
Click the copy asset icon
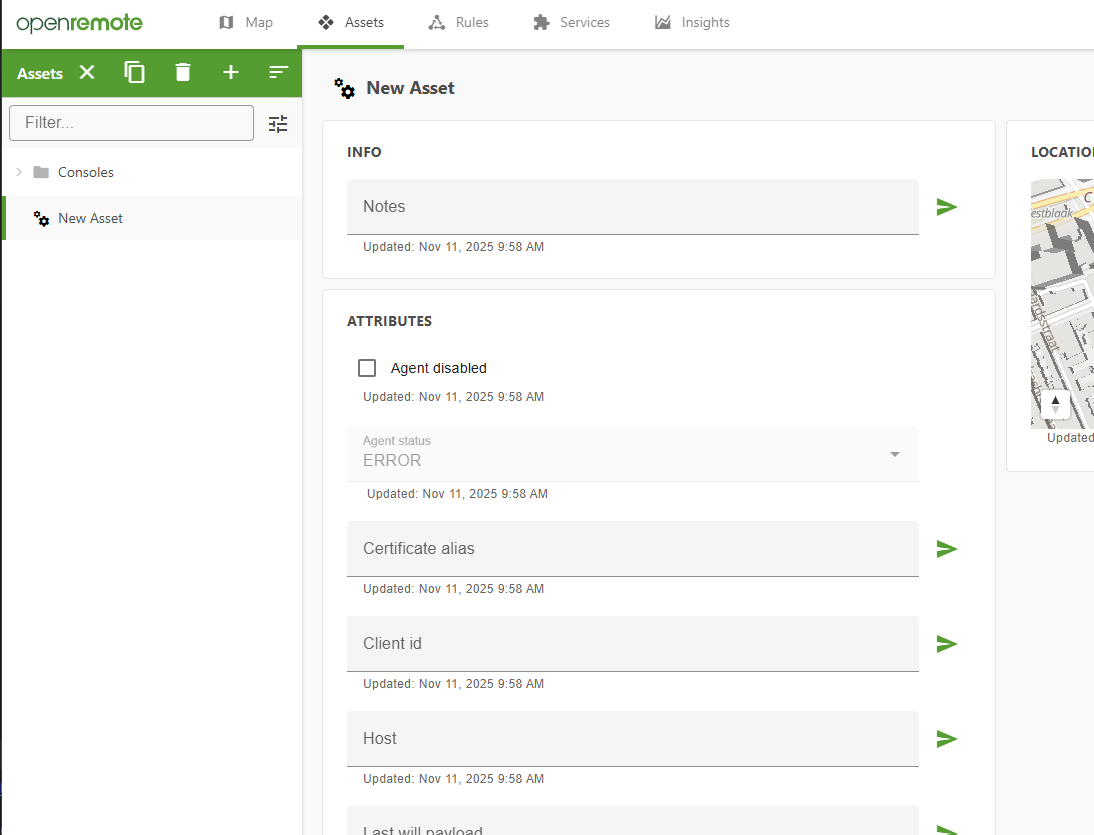pyautogui.click(x=135, y=73)
